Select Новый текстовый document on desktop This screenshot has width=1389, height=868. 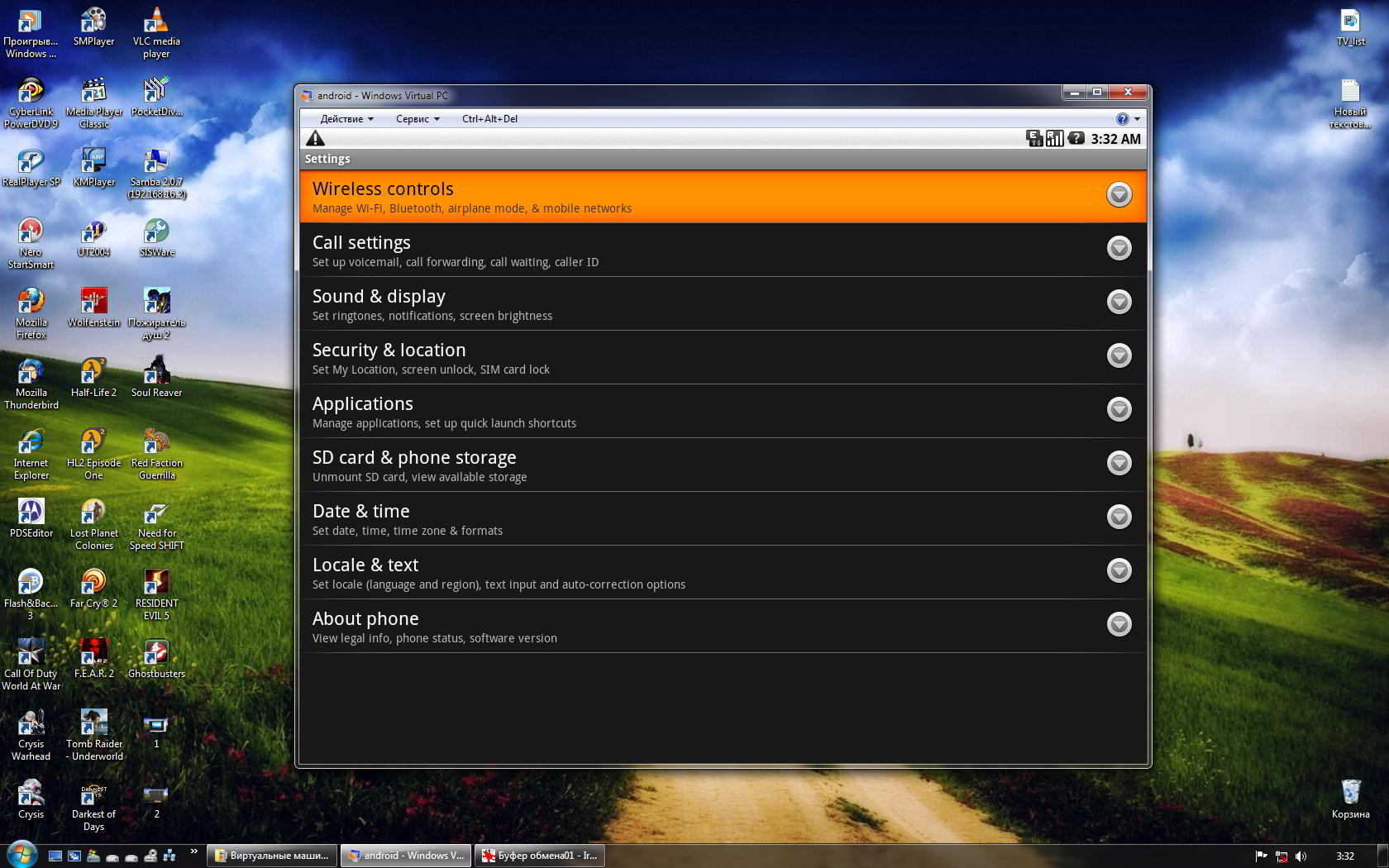[1350, 103]
